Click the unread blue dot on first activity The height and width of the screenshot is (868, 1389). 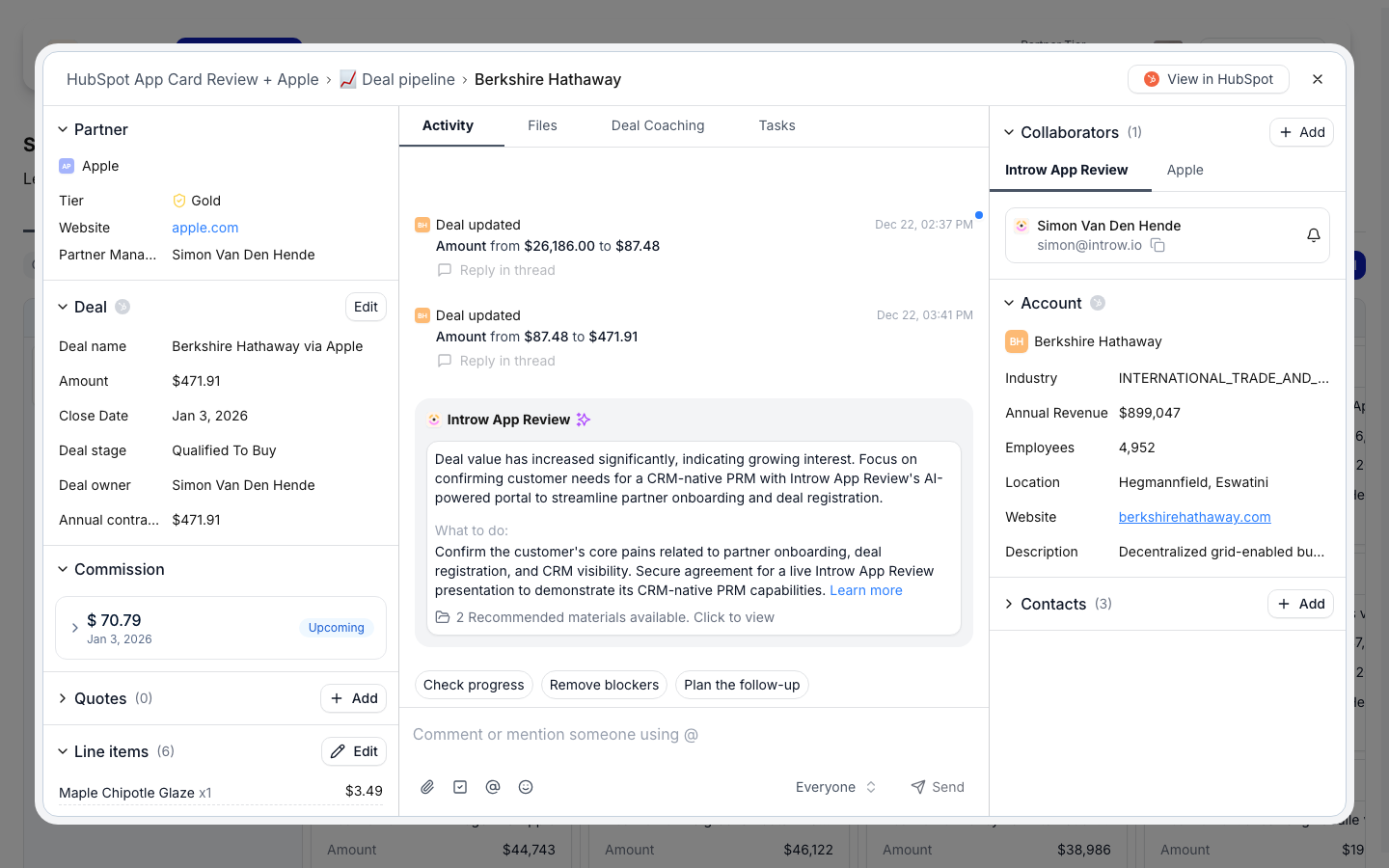click(978, 215)
